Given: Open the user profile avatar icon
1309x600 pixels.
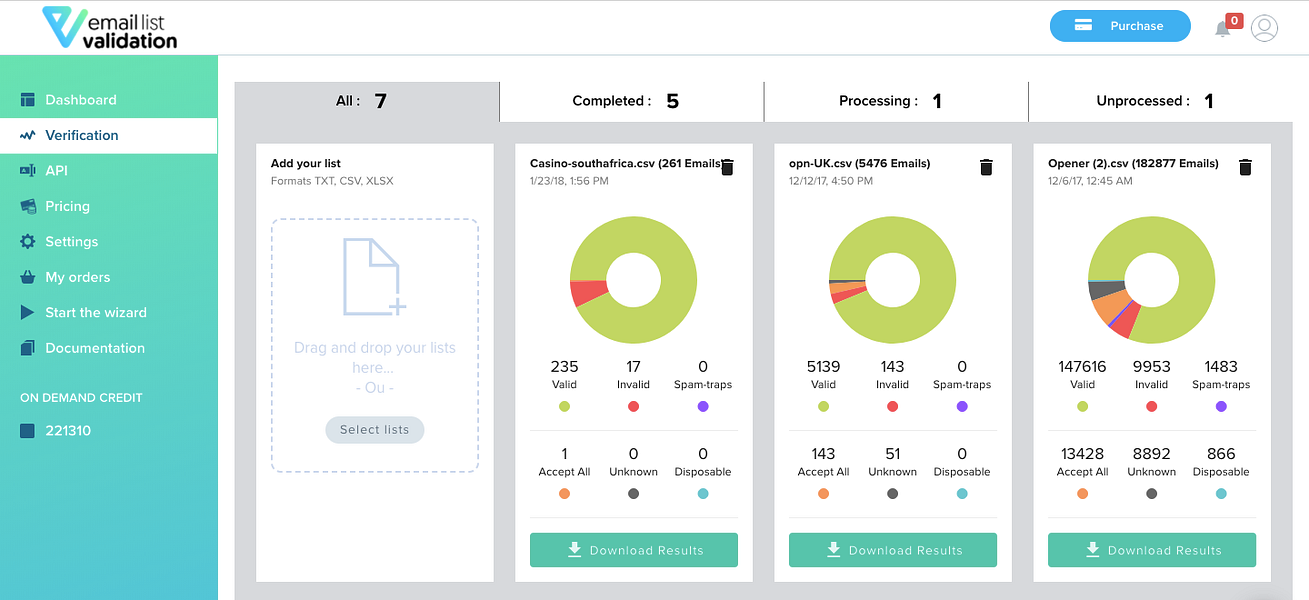Looking at the screenshot, I should [x=1264, y=28].
